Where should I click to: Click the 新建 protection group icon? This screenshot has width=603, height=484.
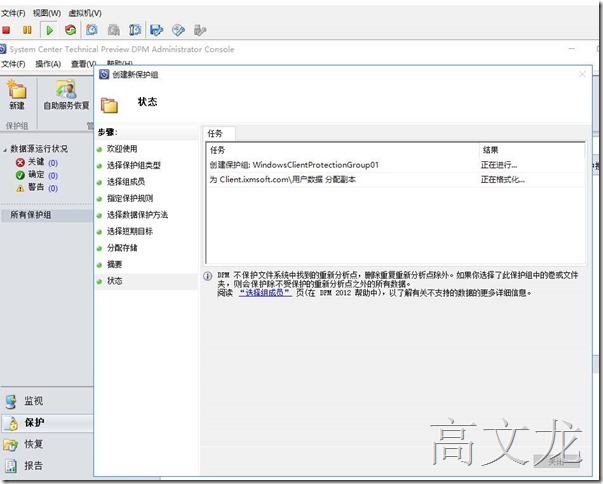17,89
